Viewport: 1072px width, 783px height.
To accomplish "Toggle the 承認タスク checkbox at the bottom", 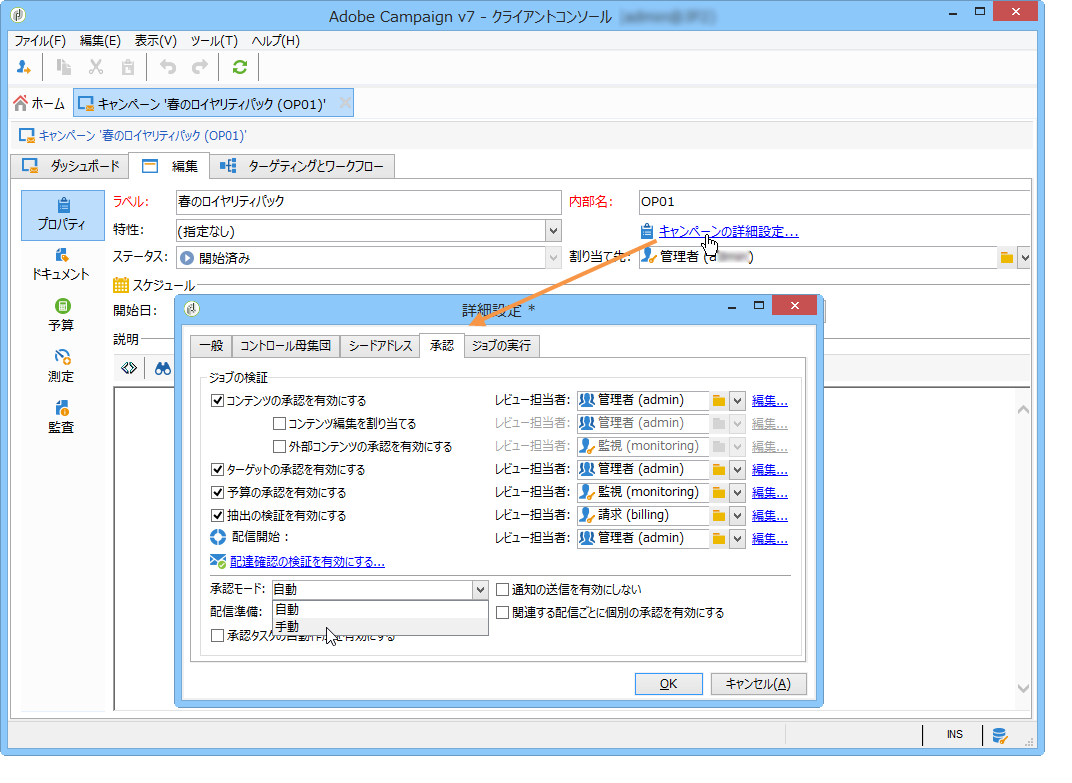I will pyautogui.click(x=217, y=636).
